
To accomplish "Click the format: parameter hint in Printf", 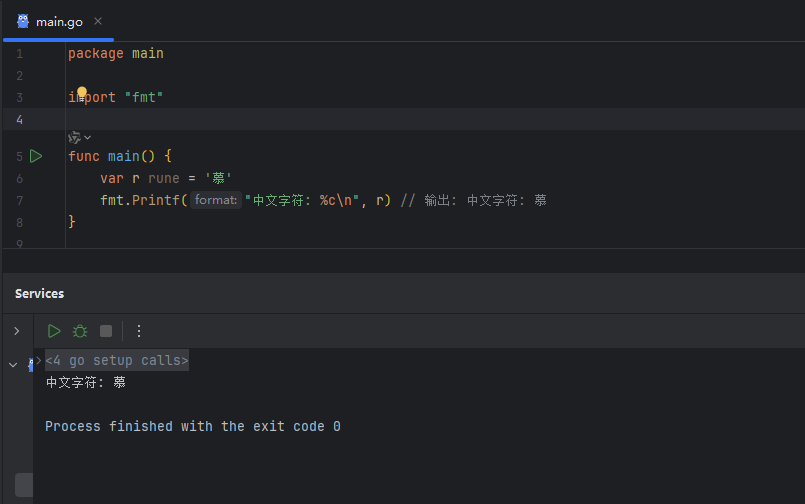I will [216, 201].
